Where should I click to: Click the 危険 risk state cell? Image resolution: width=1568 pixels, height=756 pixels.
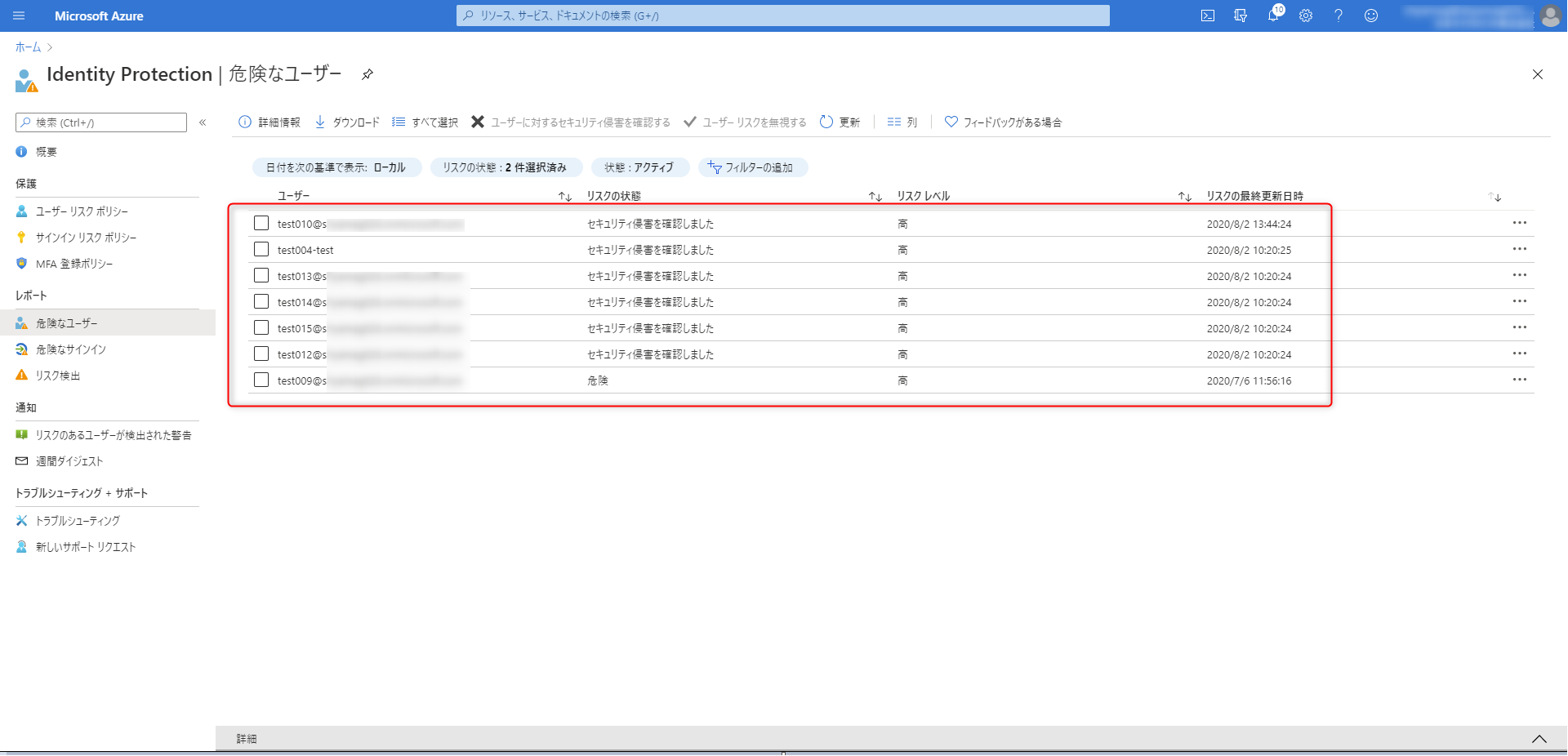(598, 380)
